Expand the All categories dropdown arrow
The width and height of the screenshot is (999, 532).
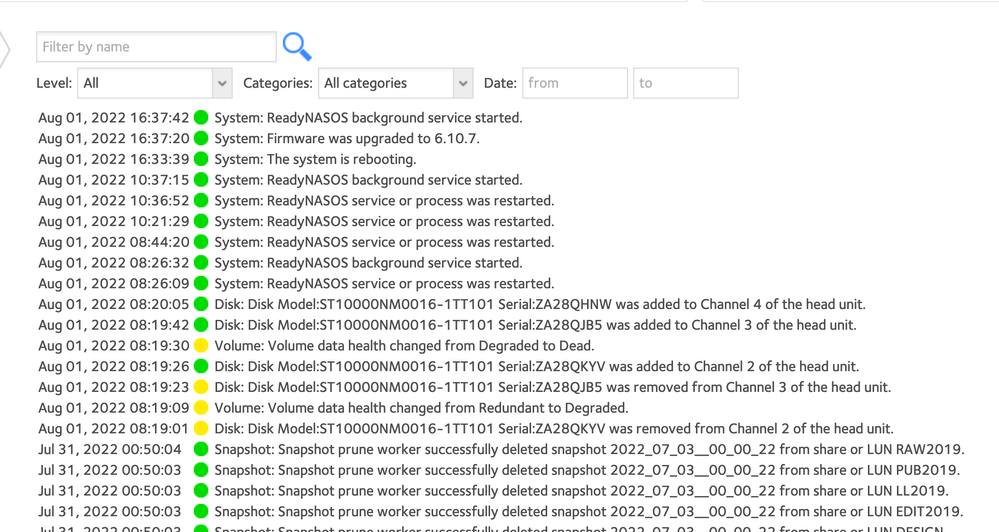(x=463, y=83)
